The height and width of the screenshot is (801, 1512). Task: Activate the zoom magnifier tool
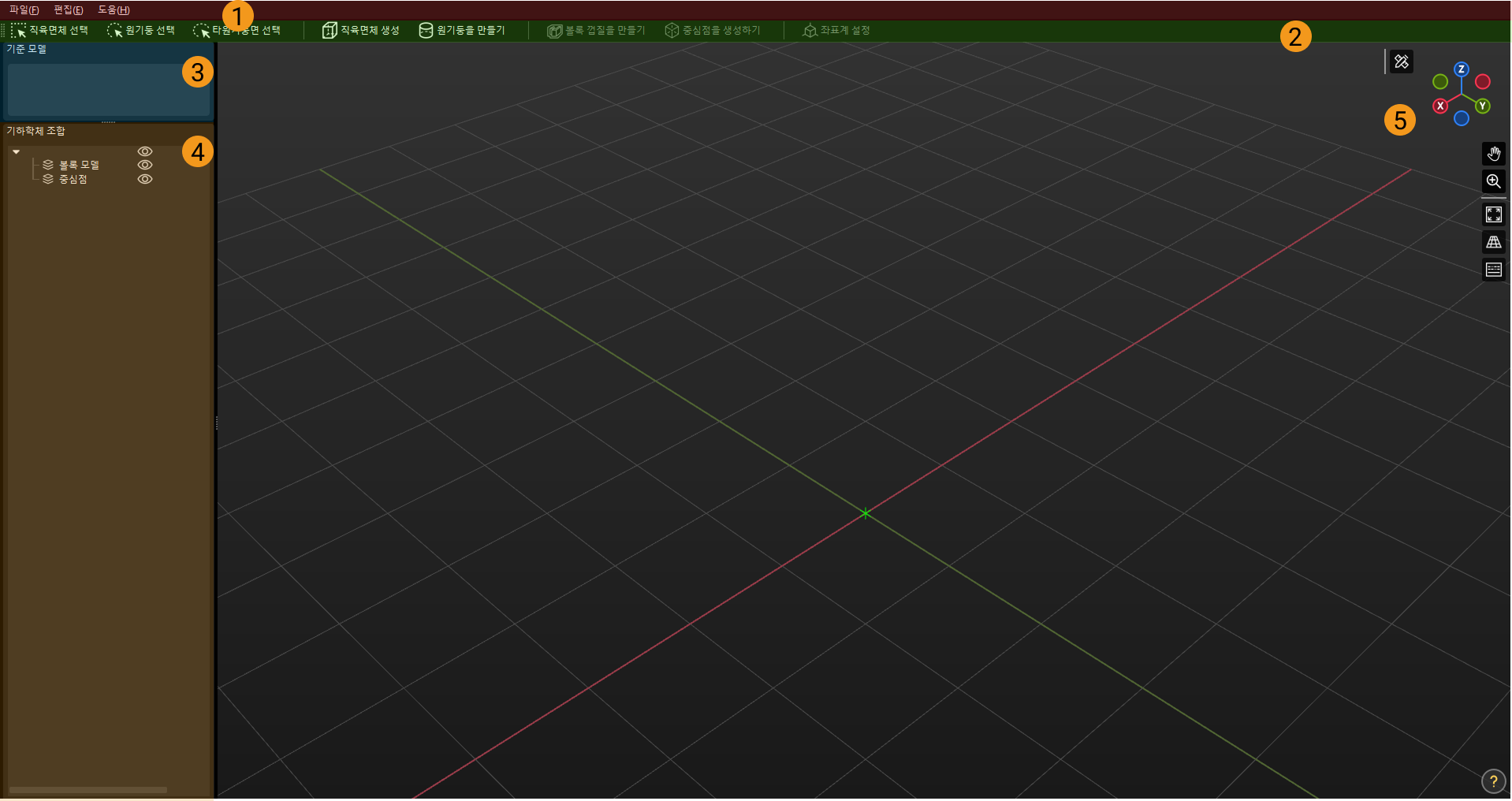1493,181
